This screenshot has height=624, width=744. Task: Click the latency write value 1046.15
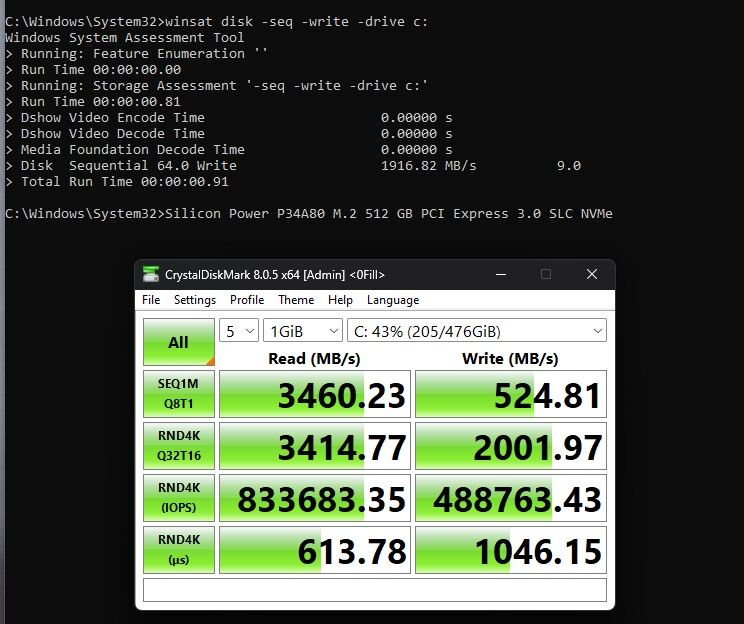(x=511, y=549)
